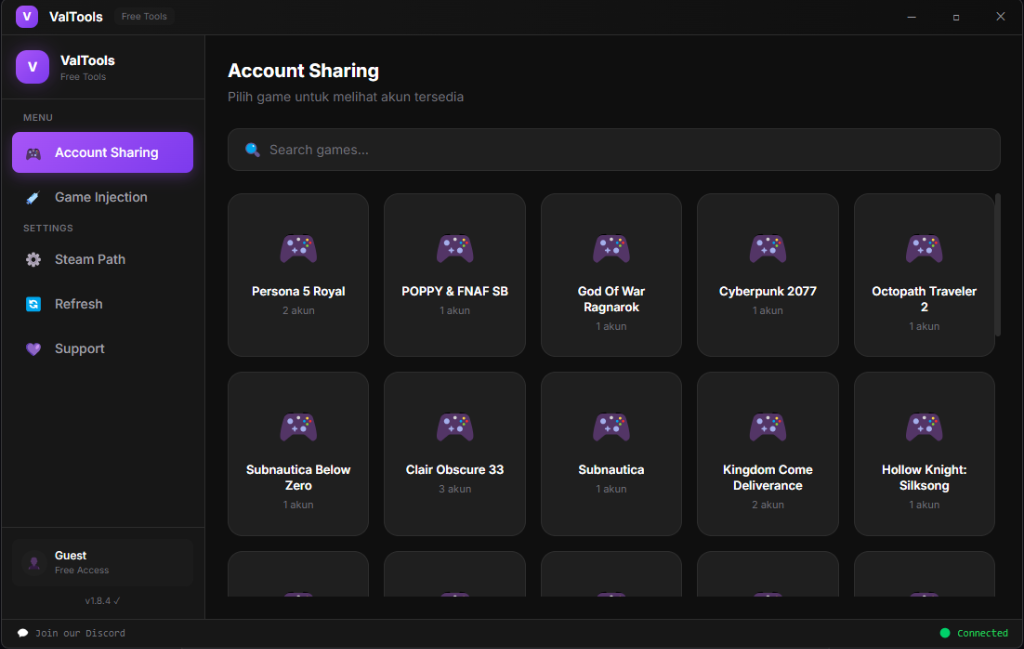
Task: Click the Game Injection brush icon
Action: 32,197
